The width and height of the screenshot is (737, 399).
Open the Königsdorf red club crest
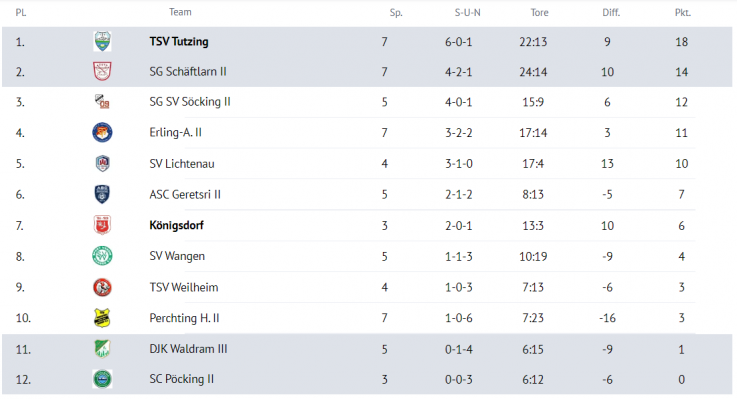click(x=102, y=225)
